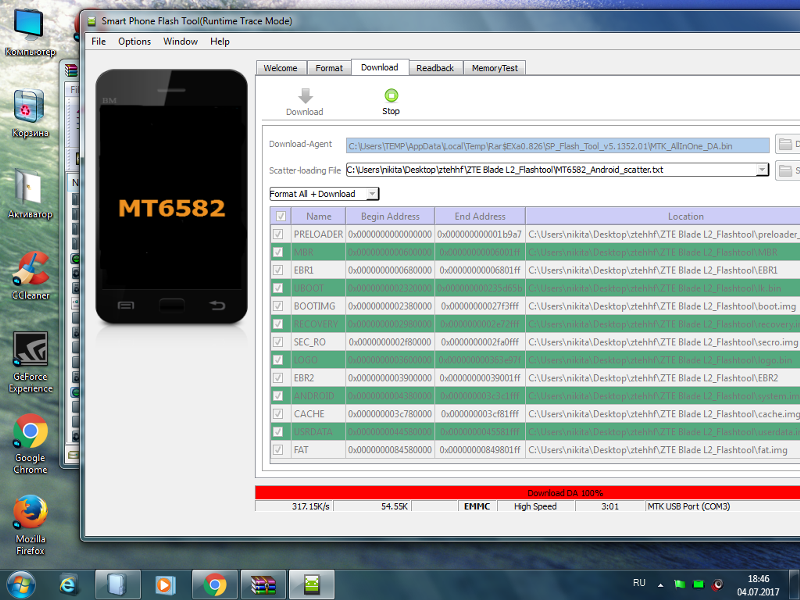Switch to Flash Tool taskbar button
Viewport: 800px width, 600px height.
coord(312,585)
